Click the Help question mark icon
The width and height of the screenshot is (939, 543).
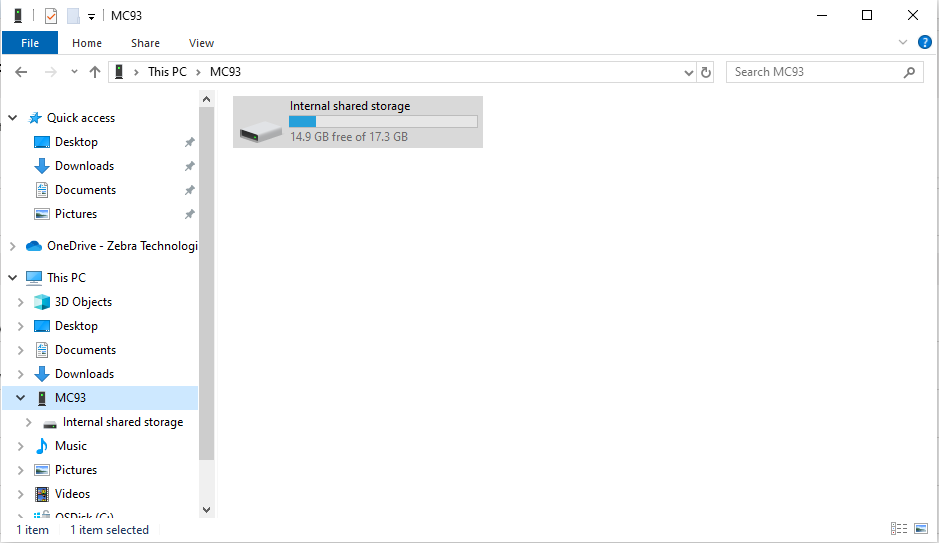click(x=924, y=42)
